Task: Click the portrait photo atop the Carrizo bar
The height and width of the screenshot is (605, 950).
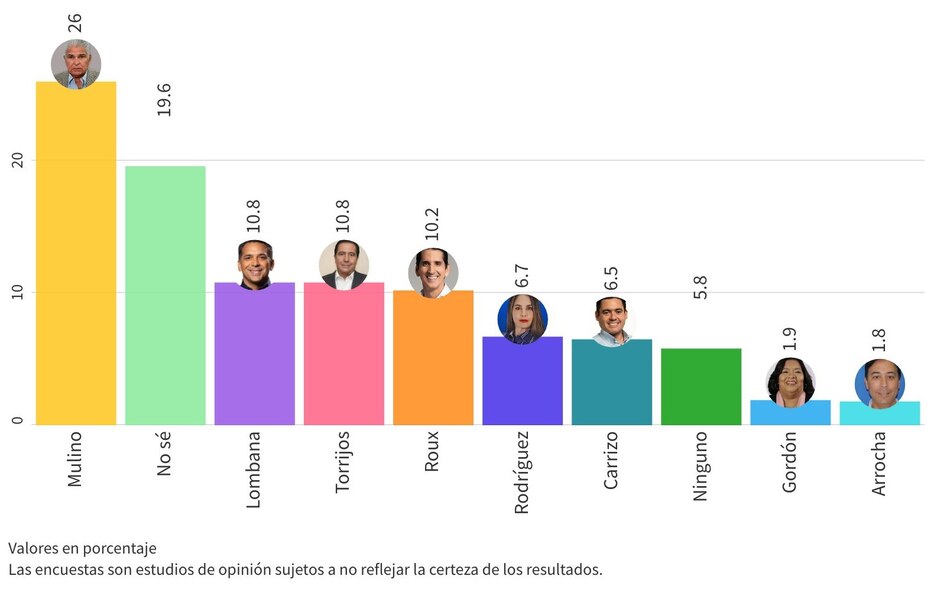Action: point(611,321)
